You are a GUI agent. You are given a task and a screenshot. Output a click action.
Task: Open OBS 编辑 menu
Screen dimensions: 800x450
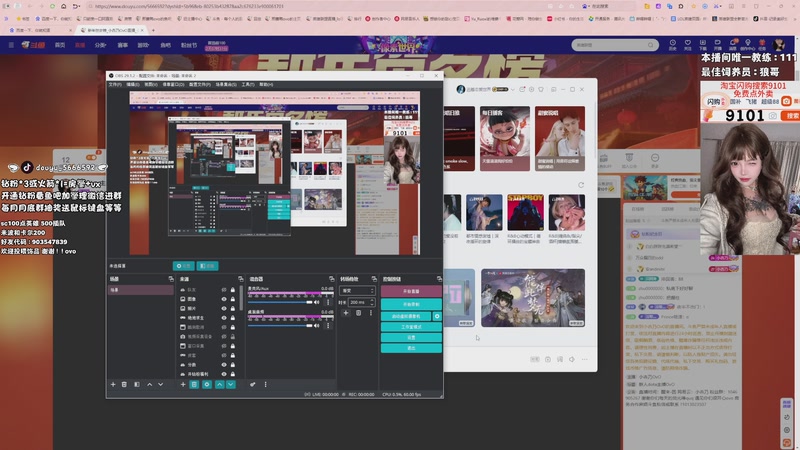click(133, 85)
